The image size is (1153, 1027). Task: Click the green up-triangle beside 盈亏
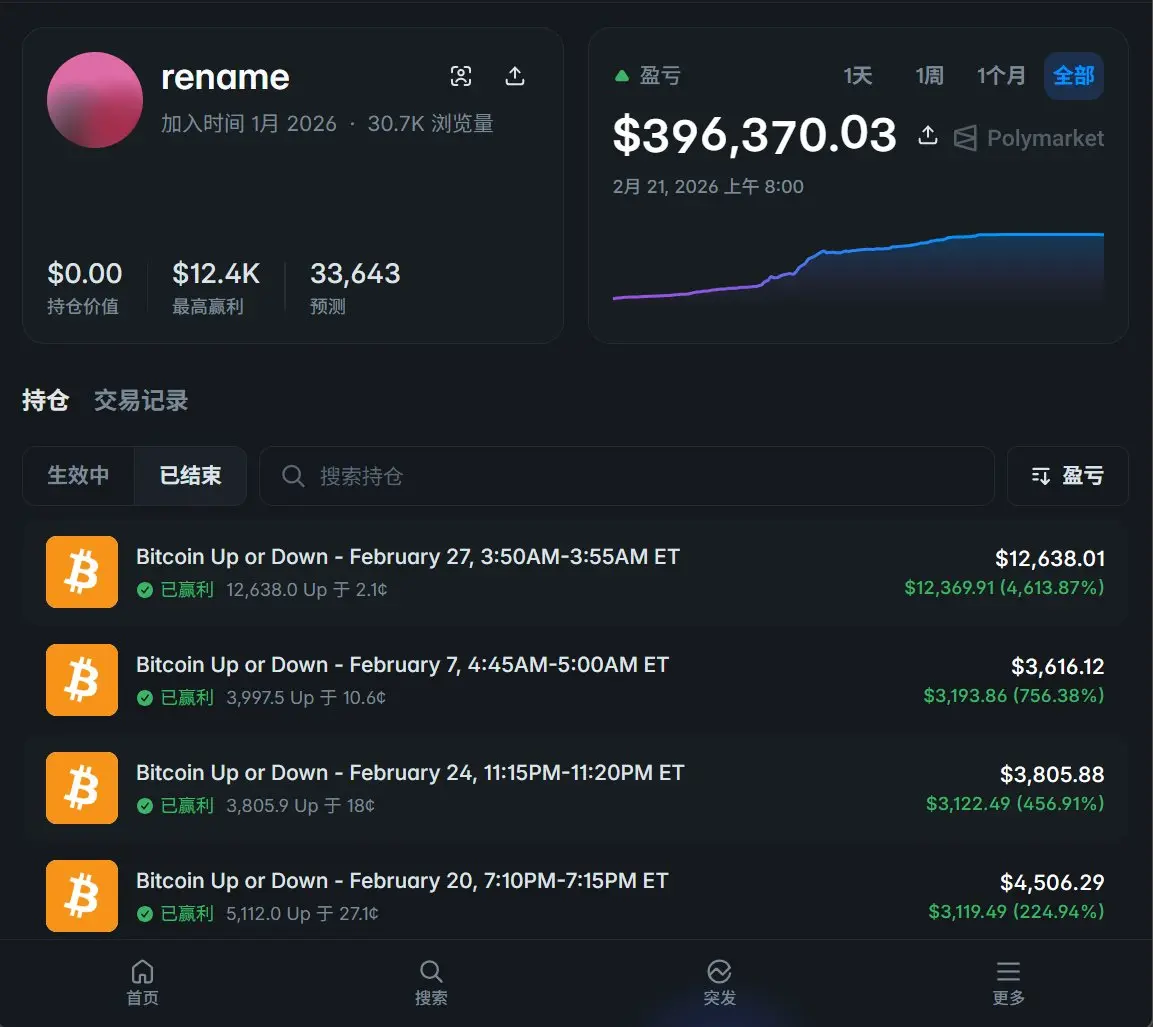tap(621, 76)
